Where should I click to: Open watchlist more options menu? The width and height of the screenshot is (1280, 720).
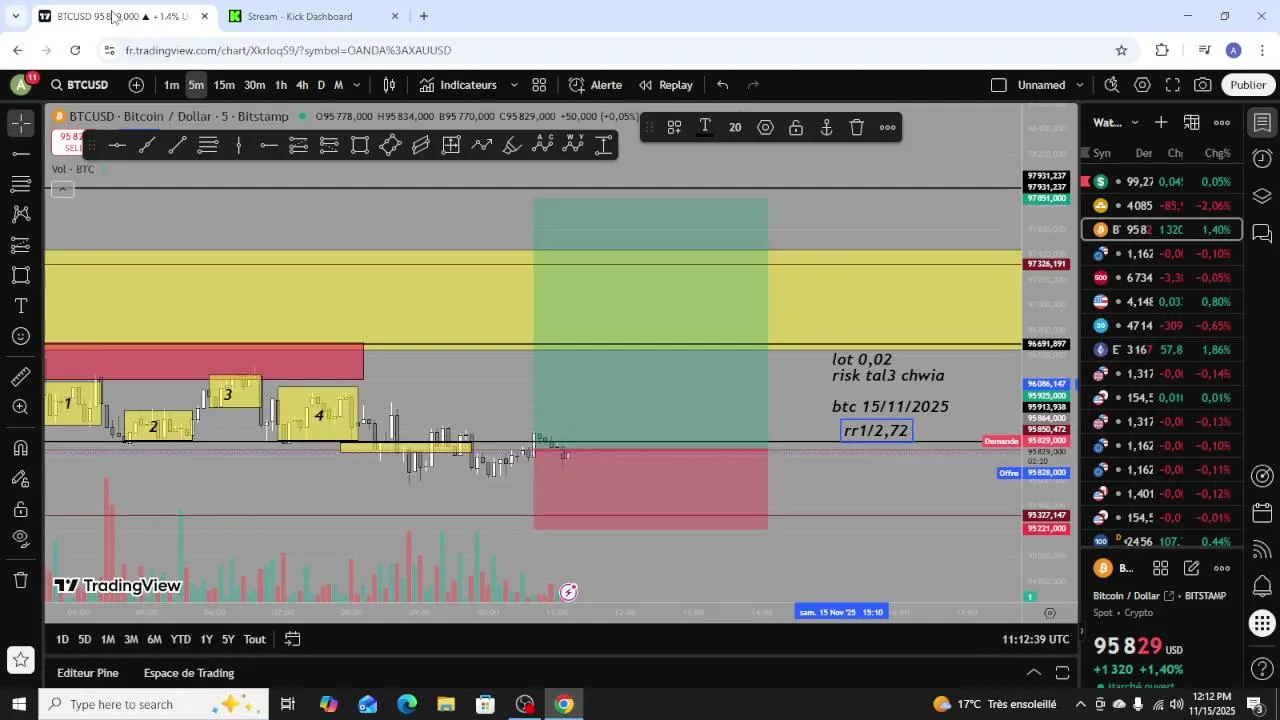pyautogui.click(x=1222, y=123)
